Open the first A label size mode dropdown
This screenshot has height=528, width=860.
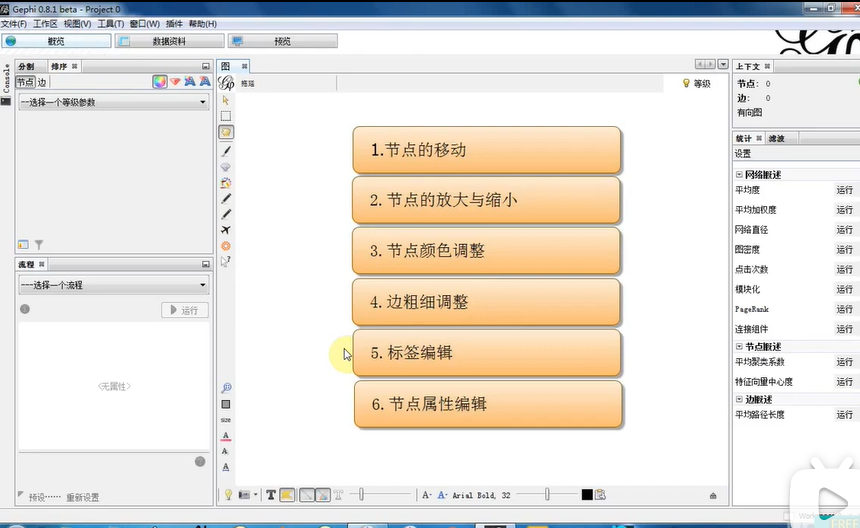pos(426,495)
